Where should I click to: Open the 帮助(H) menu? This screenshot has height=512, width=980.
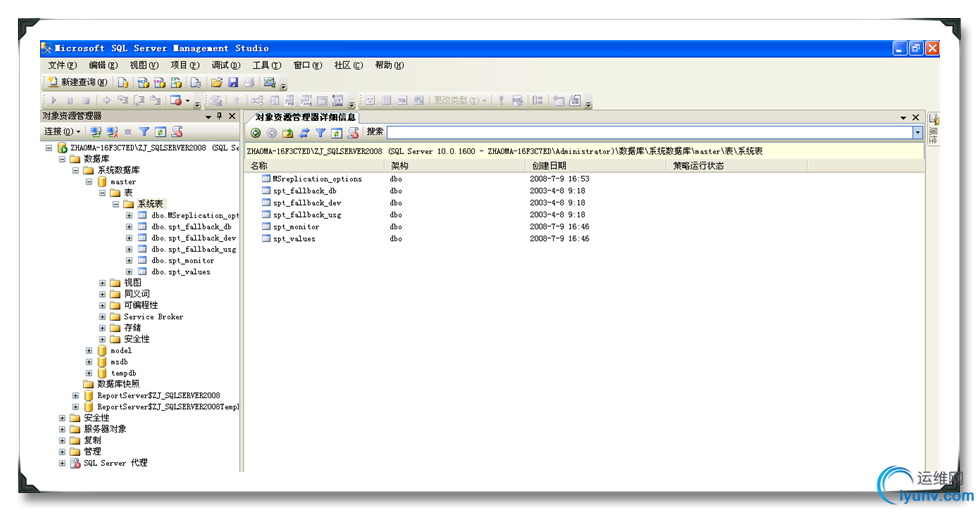pos(389,65)
